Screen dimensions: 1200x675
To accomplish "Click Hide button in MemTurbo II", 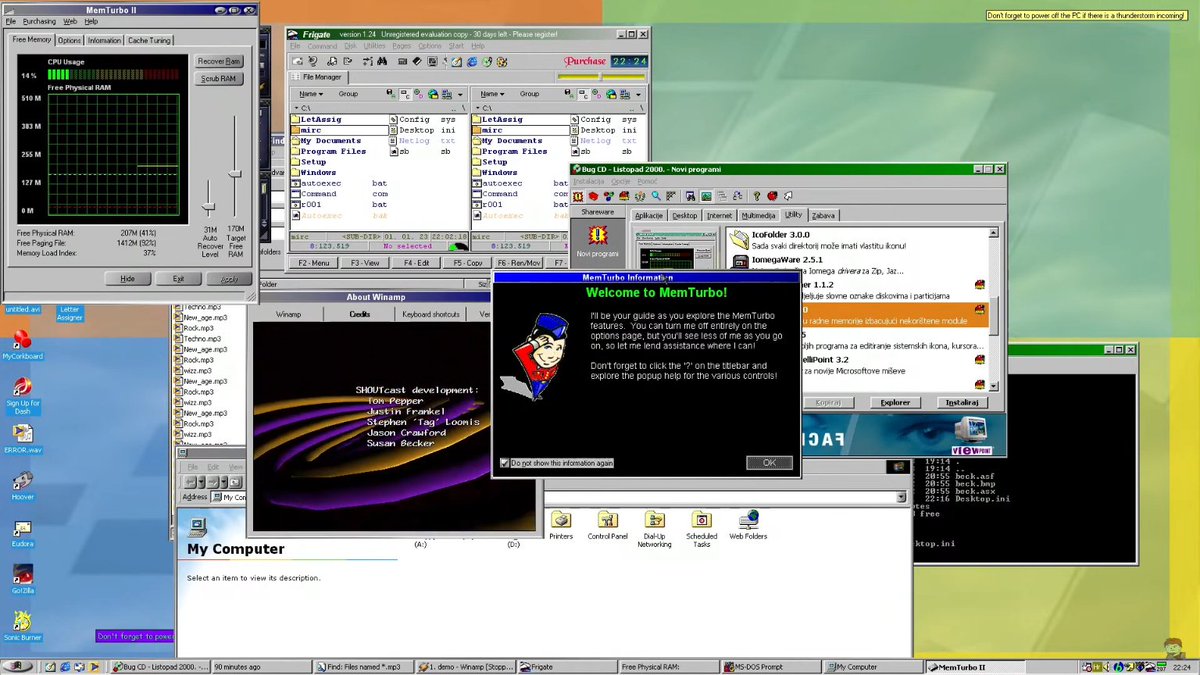I will coord(128,279).
